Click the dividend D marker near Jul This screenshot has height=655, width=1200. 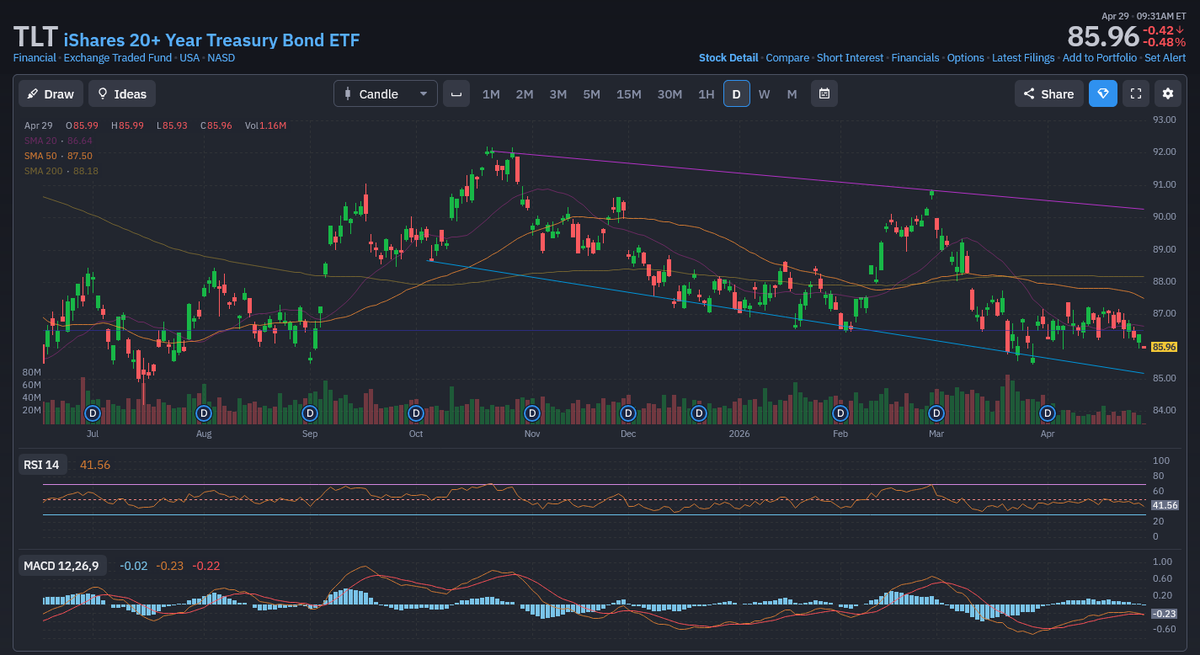point(93,412)
